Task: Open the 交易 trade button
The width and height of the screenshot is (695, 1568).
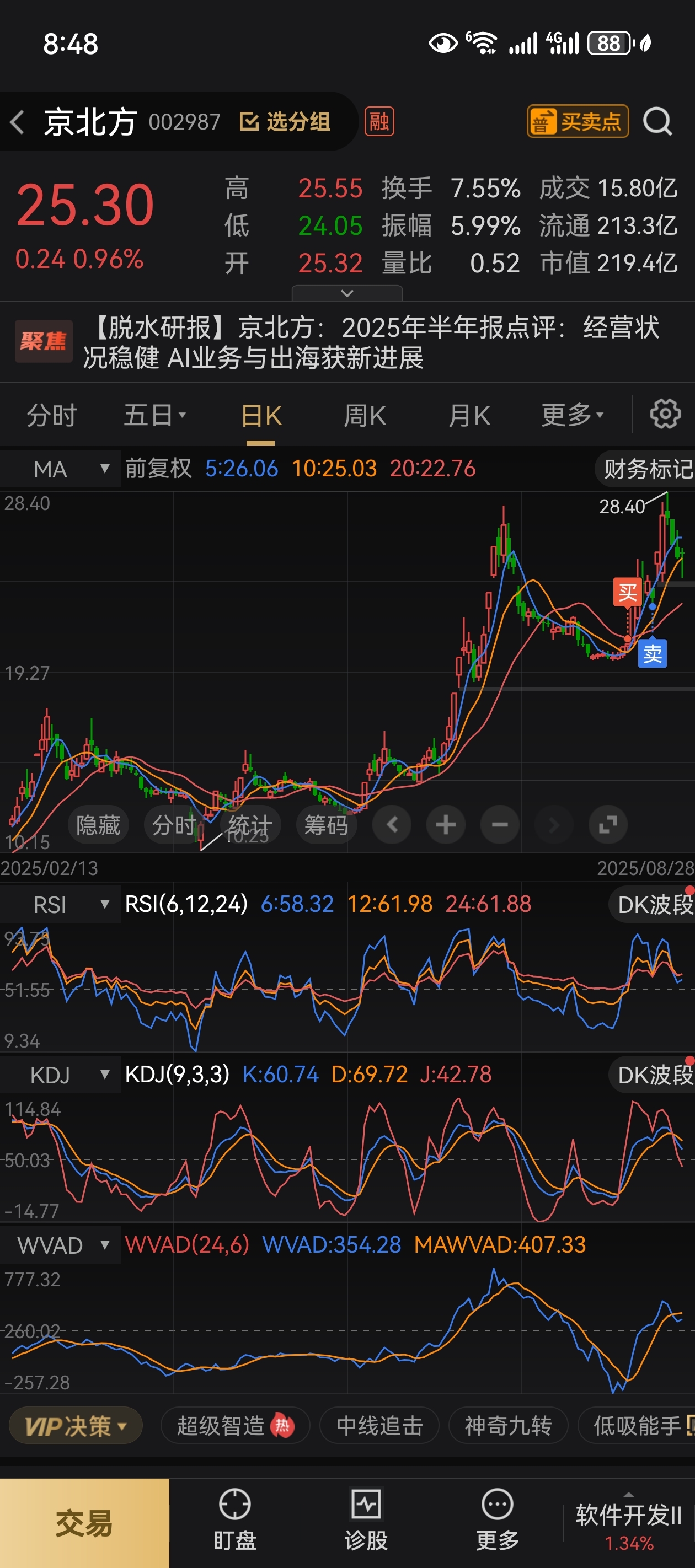Action: pyautogui.click(x=84, y=1523)
